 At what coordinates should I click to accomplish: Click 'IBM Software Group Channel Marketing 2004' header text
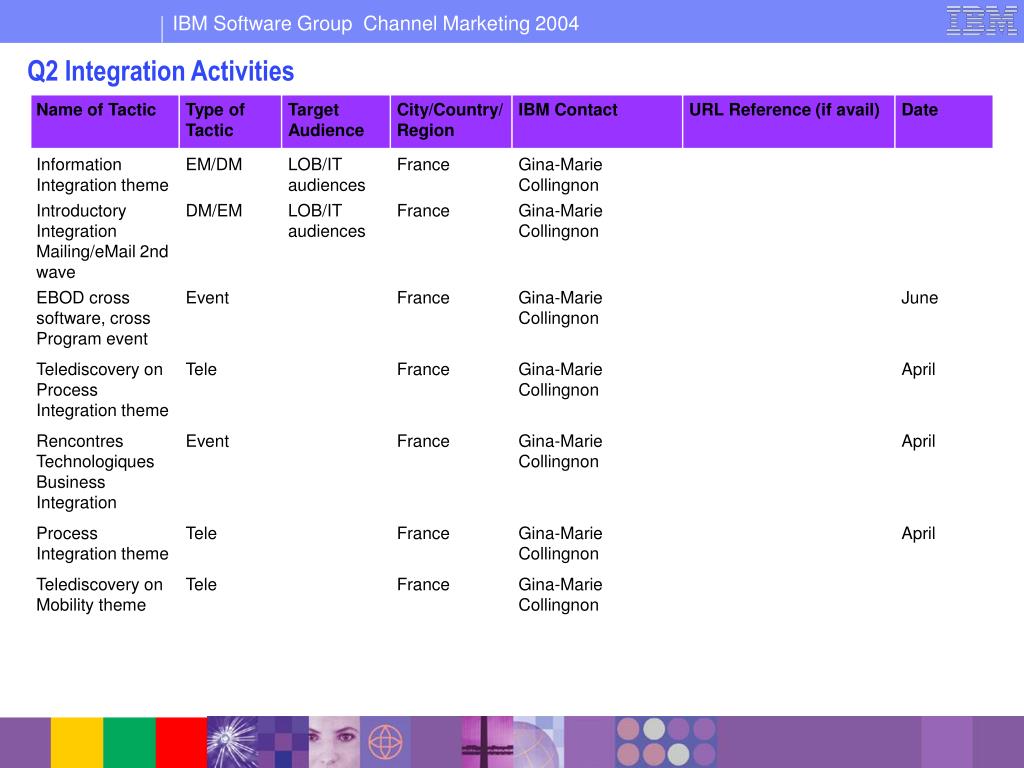[x=376, y=24]
